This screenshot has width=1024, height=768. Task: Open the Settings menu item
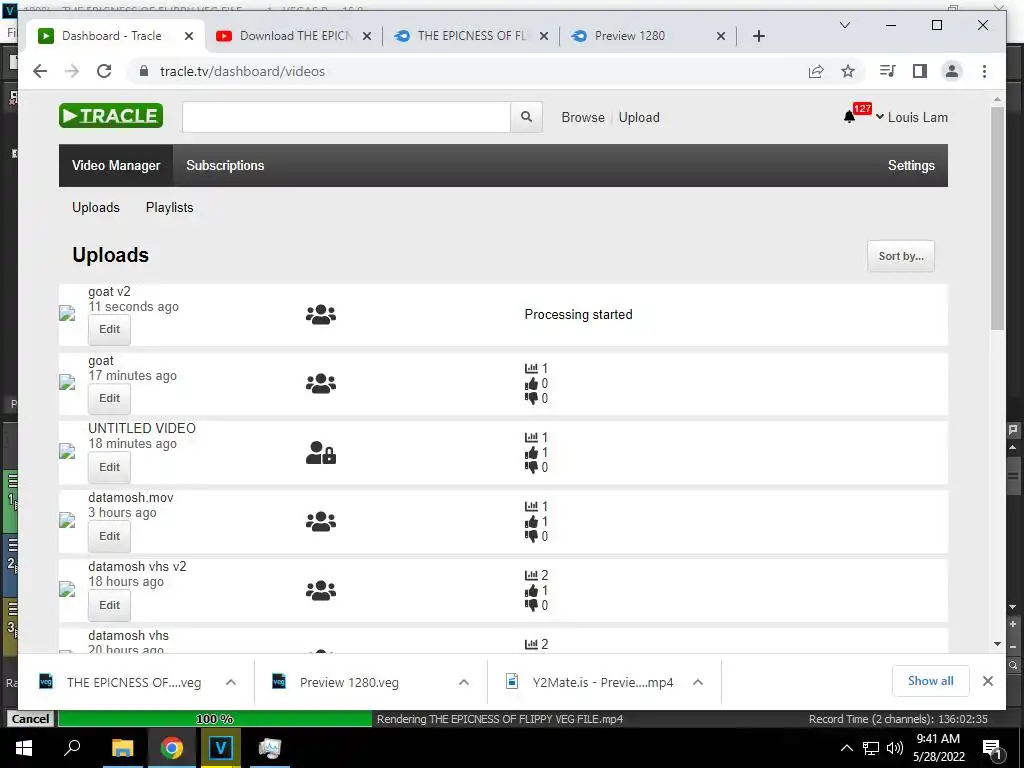(x=911, y=165)
